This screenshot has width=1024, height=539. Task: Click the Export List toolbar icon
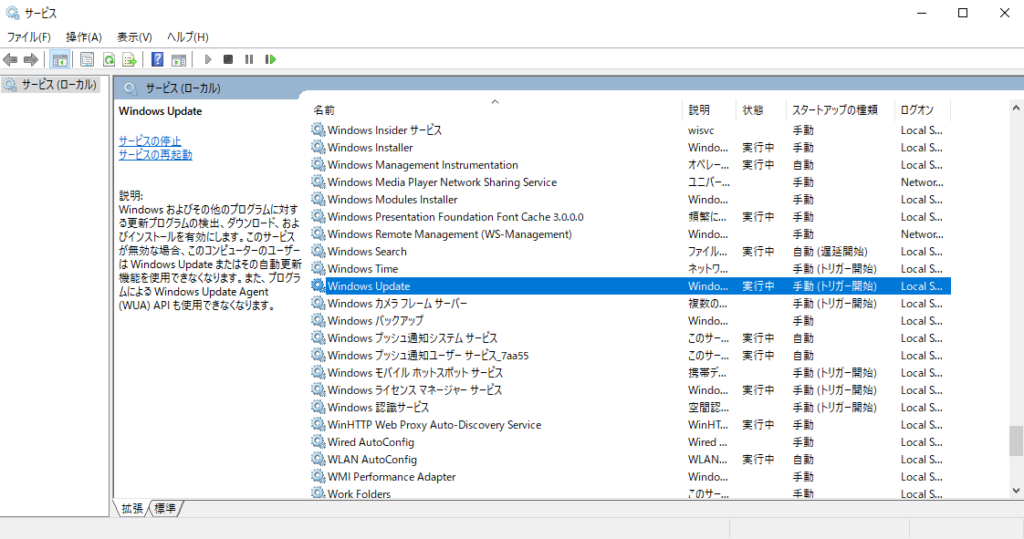click(130, 59)
